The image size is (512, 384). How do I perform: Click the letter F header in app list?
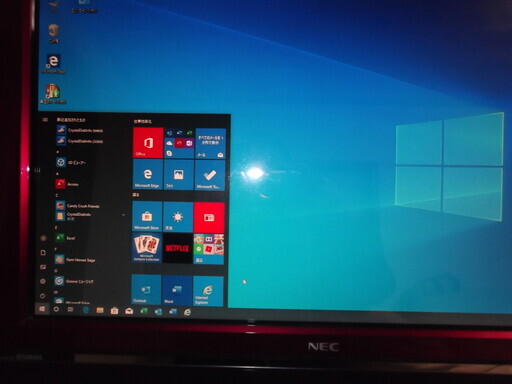(x=56, y=249)
